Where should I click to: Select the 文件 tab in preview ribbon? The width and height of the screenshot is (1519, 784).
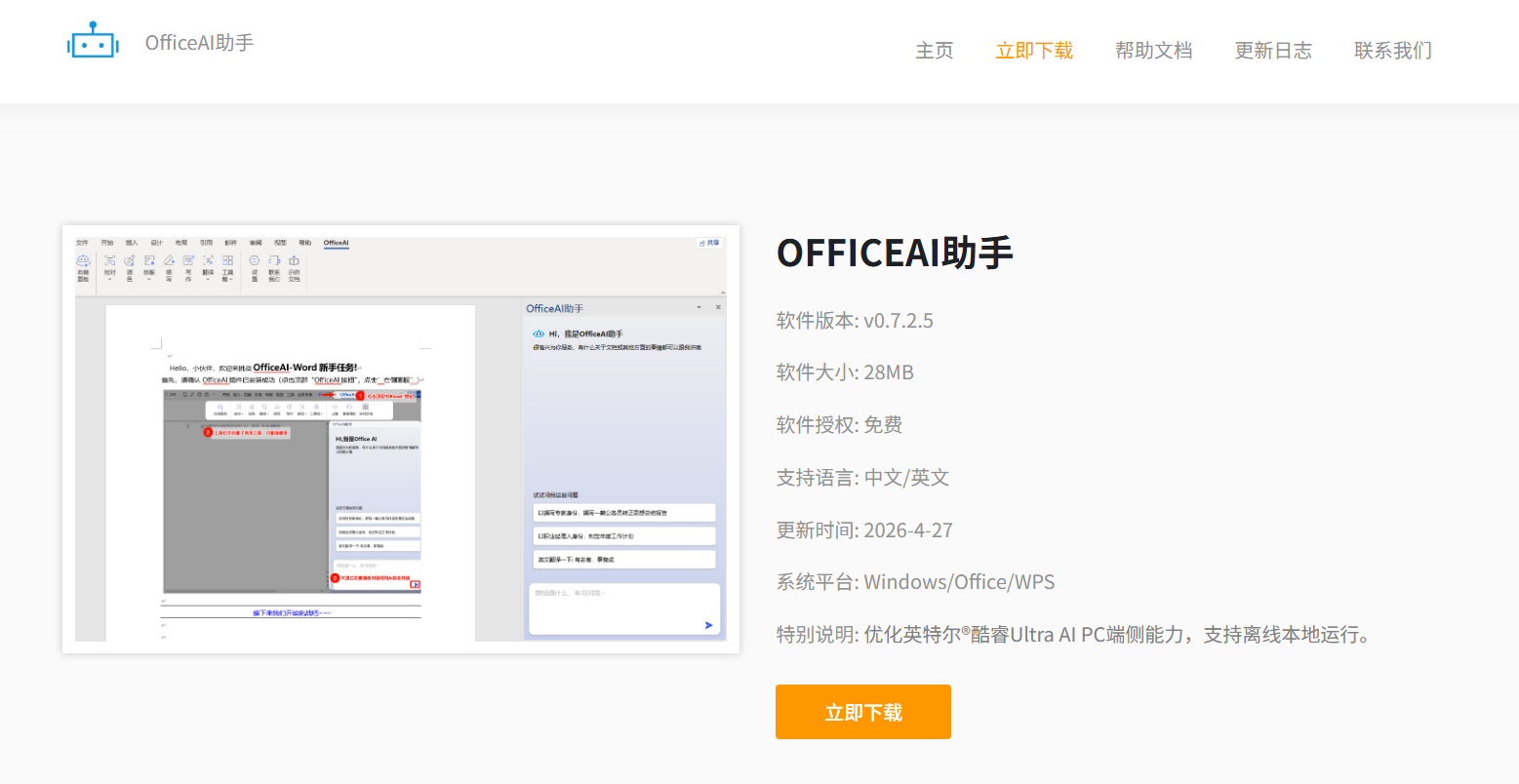tap(82, 243)
